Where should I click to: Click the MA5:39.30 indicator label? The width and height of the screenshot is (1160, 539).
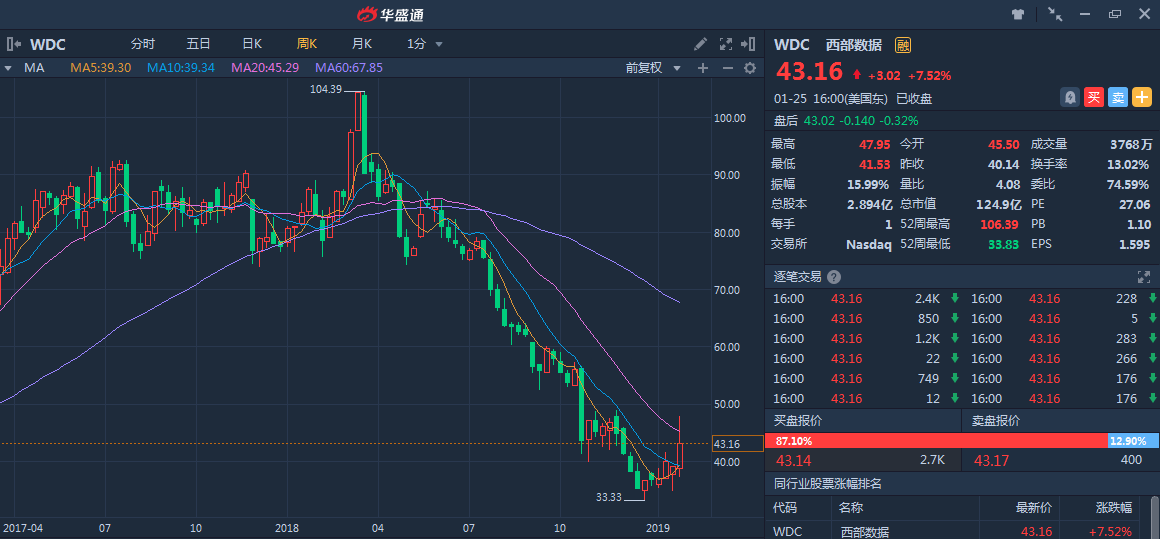click(x=101, y=68)
